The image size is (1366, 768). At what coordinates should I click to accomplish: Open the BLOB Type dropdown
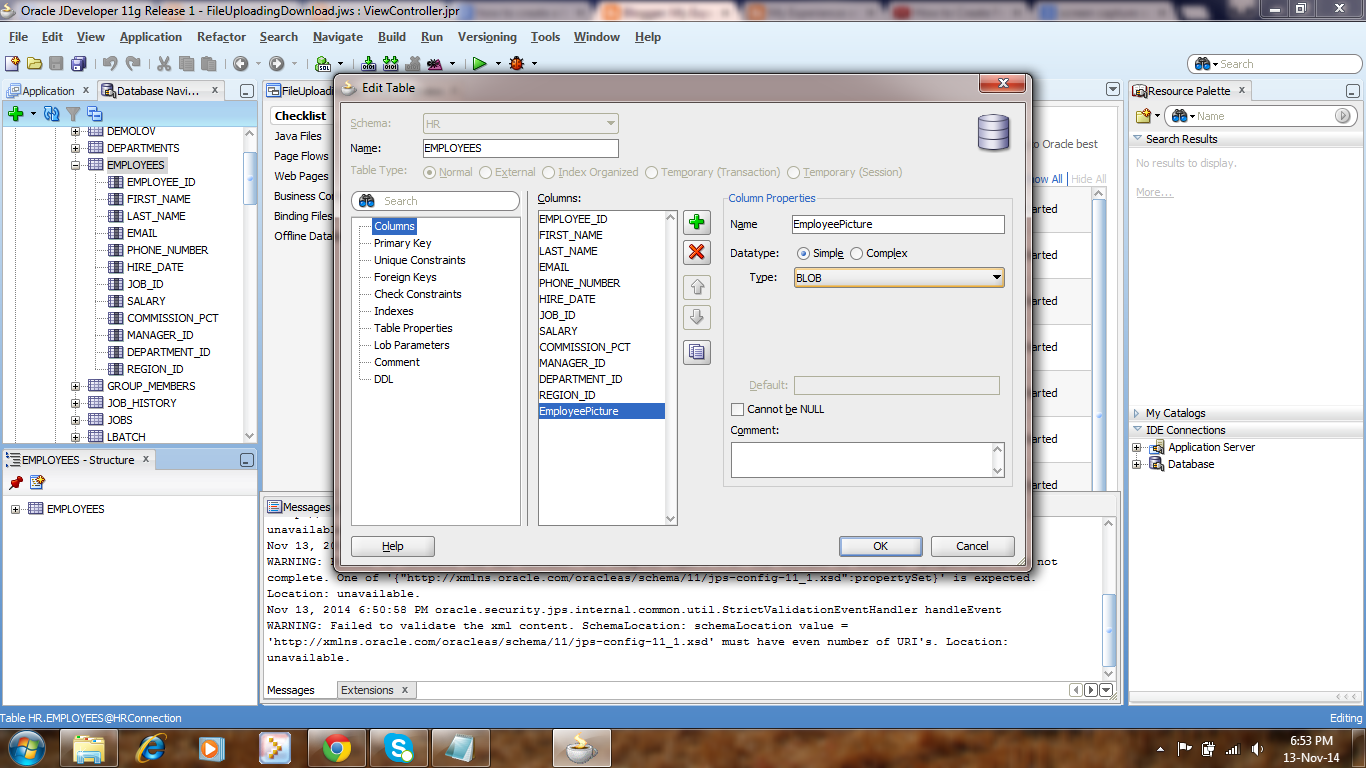pyautogui.click(x=995, y=277)
